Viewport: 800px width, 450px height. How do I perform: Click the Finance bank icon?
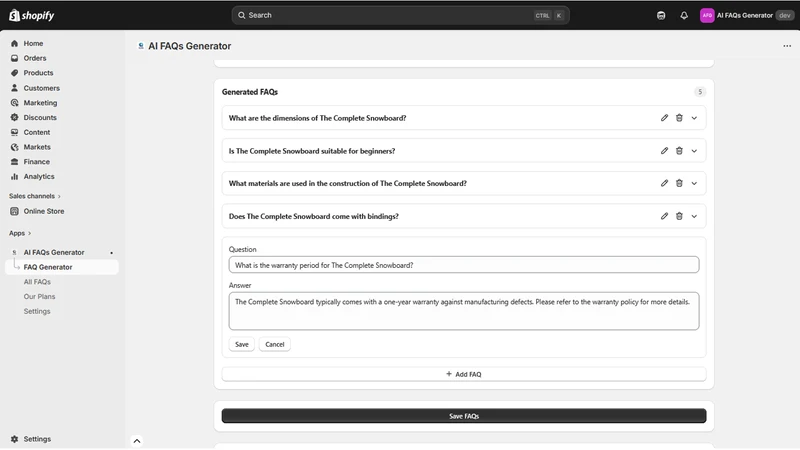click(x=14, y=162)
